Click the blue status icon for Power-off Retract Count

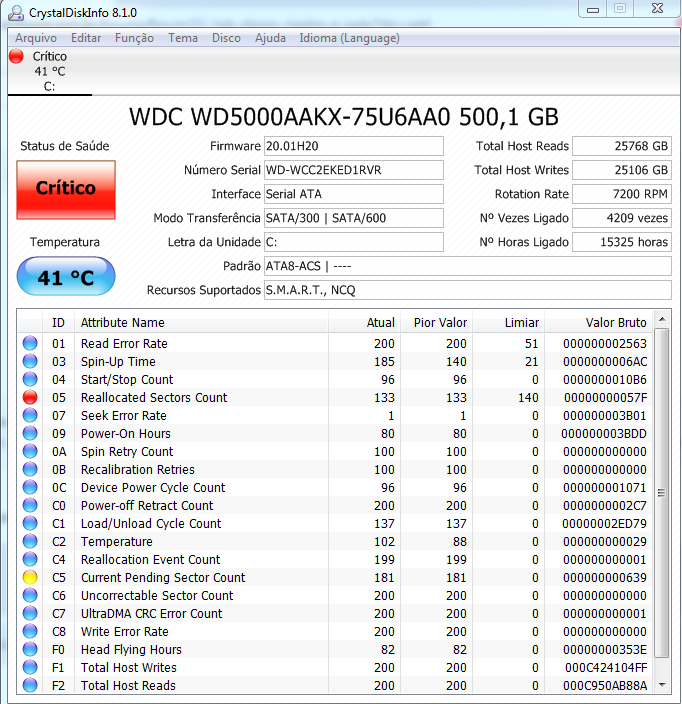point(30,505)
